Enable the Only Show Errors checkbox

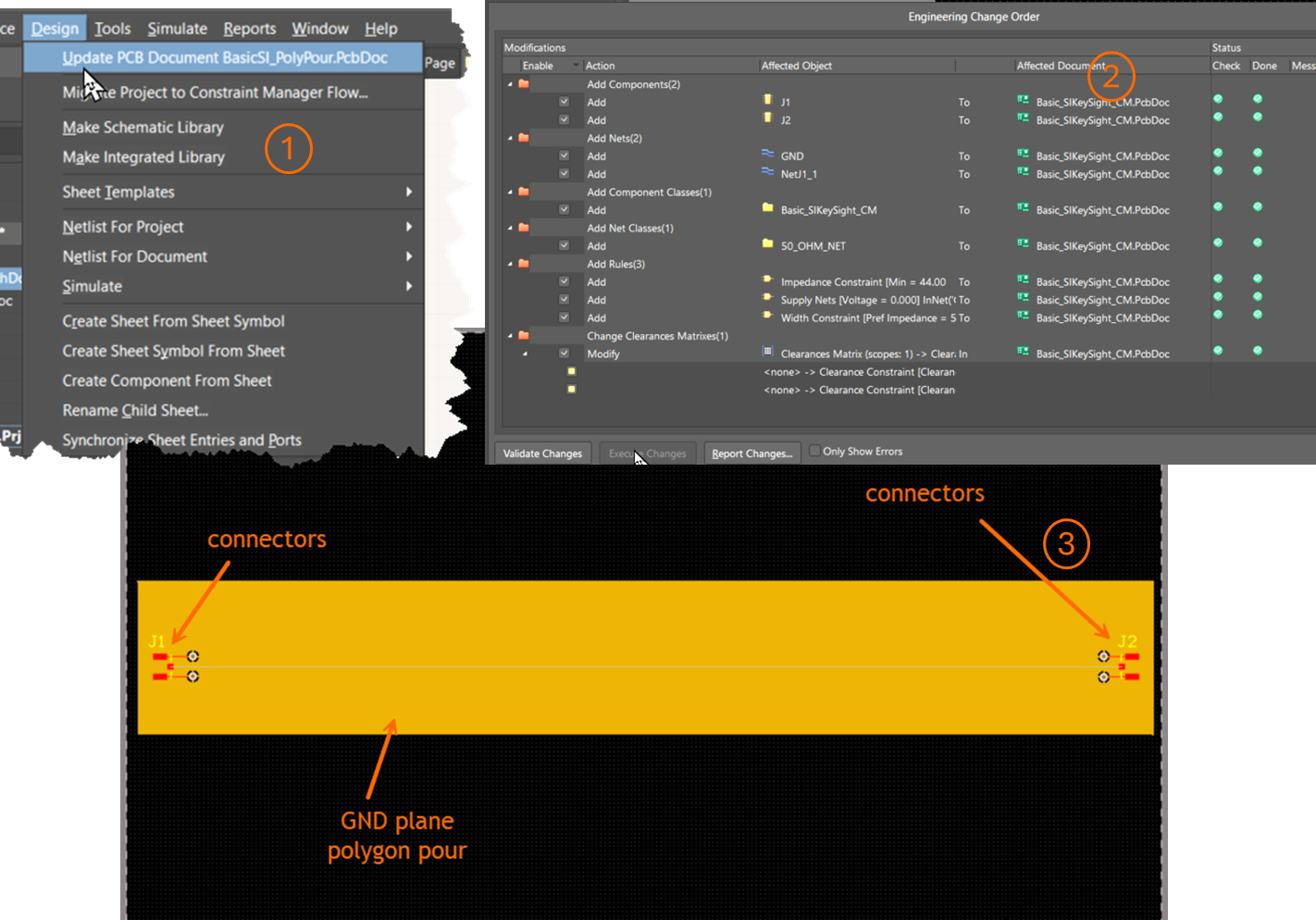click(814, 451)
